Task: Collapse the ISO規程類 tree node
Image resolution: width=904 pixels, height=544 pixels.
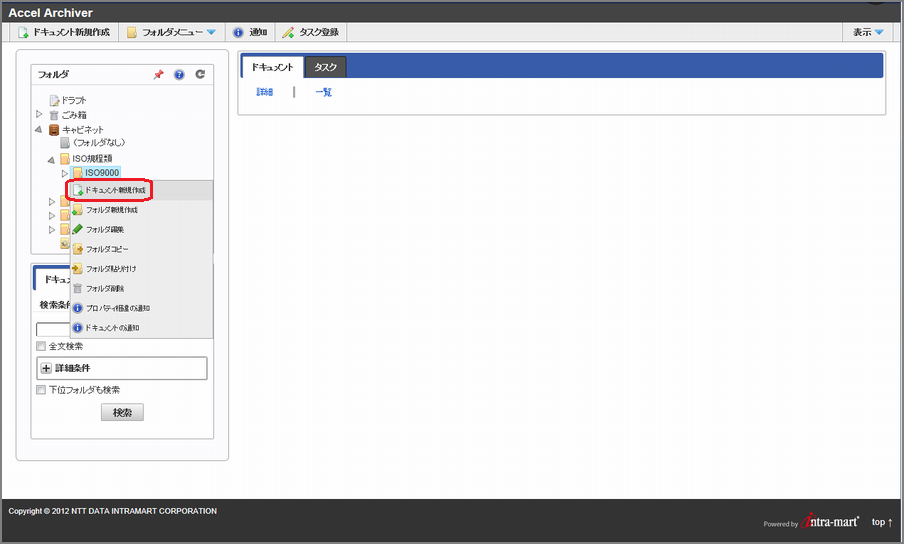Action: [x=51, y=160]
